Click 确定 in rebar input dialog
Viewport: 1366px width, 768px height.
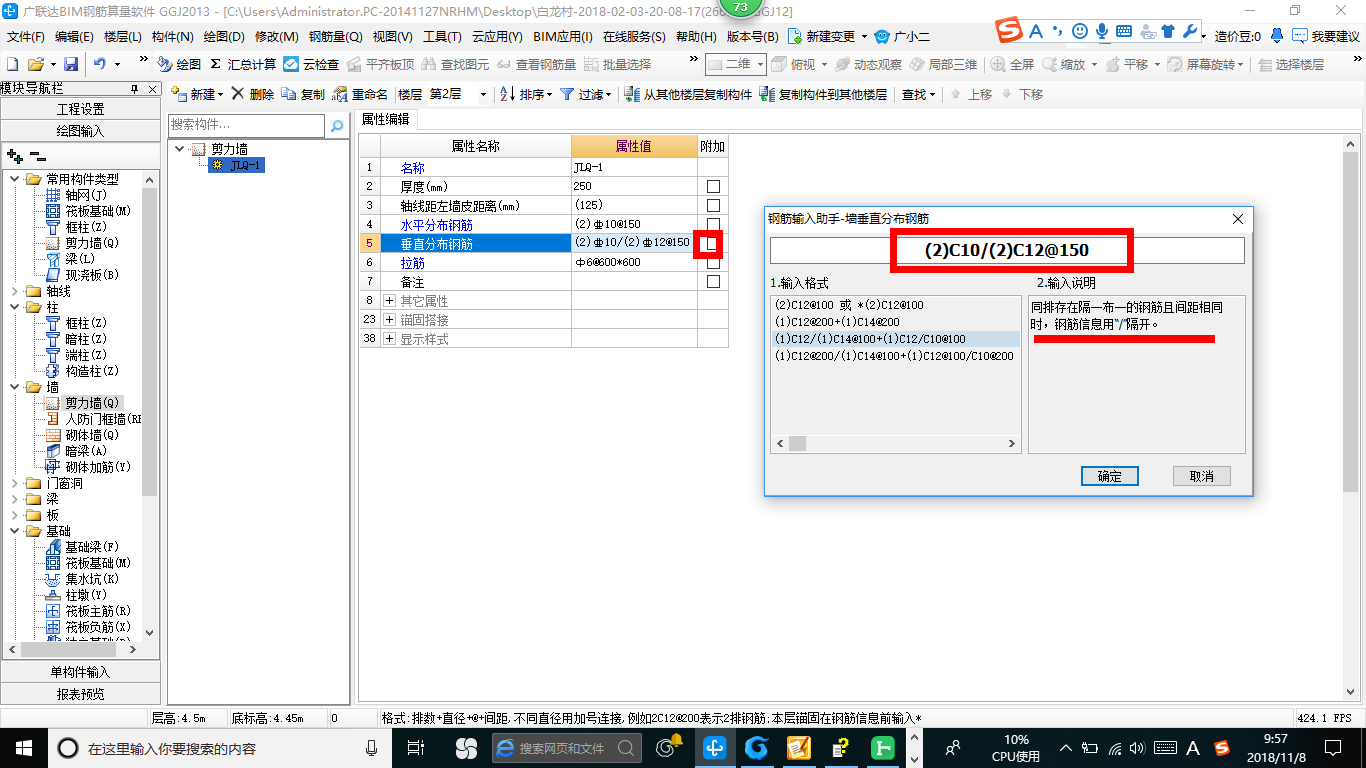pos(1110,476)
